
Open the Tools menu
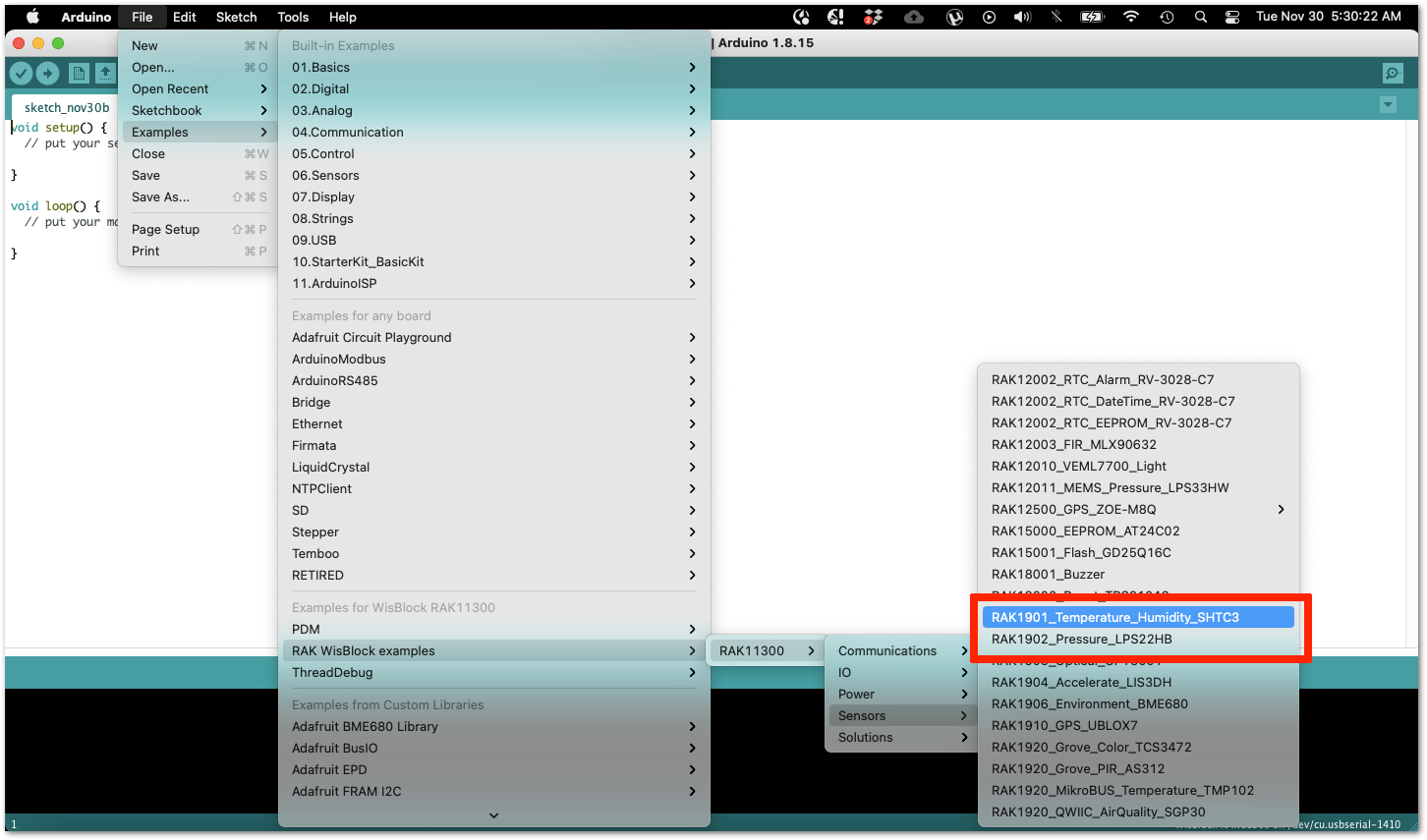293,17
